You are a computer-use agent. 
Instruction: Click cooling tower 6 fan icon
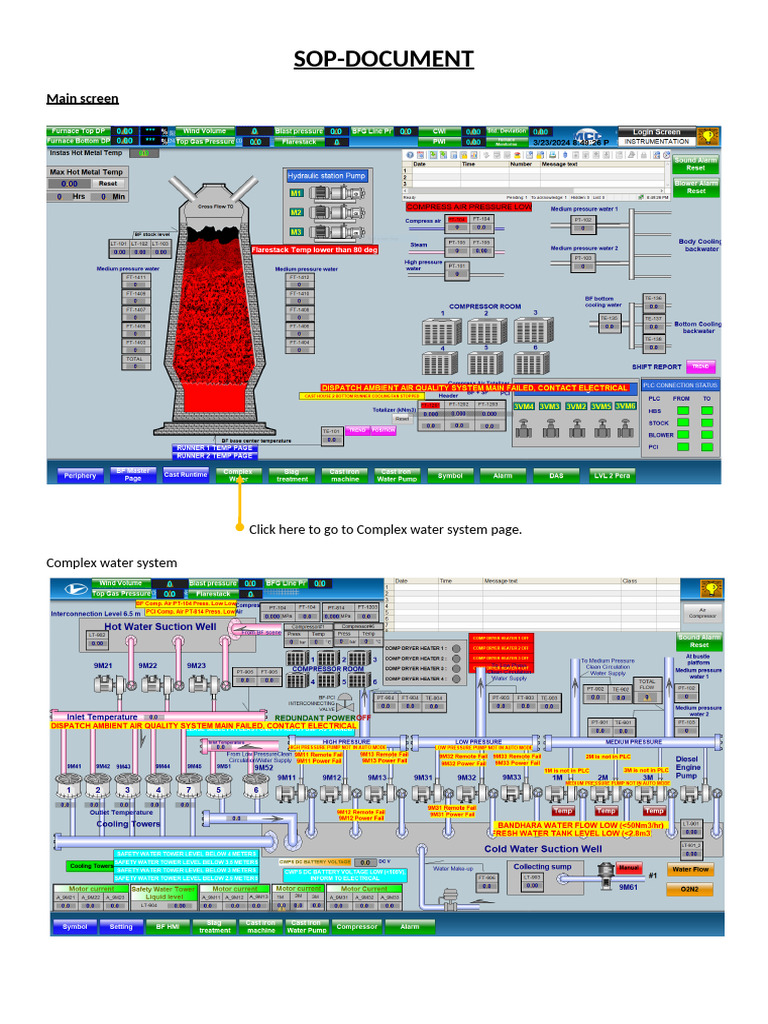(255, 786)
